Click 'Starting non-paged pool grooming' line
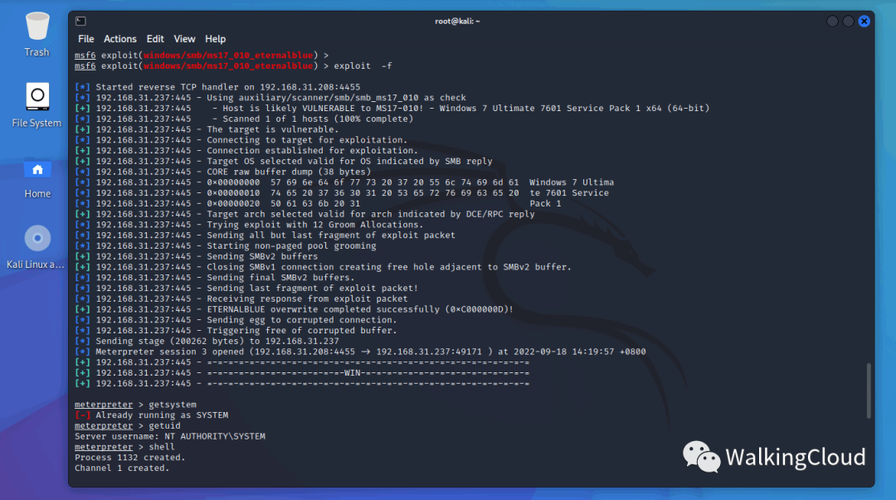The width and height of the screenshot is (896, 500). click(226, 246)
